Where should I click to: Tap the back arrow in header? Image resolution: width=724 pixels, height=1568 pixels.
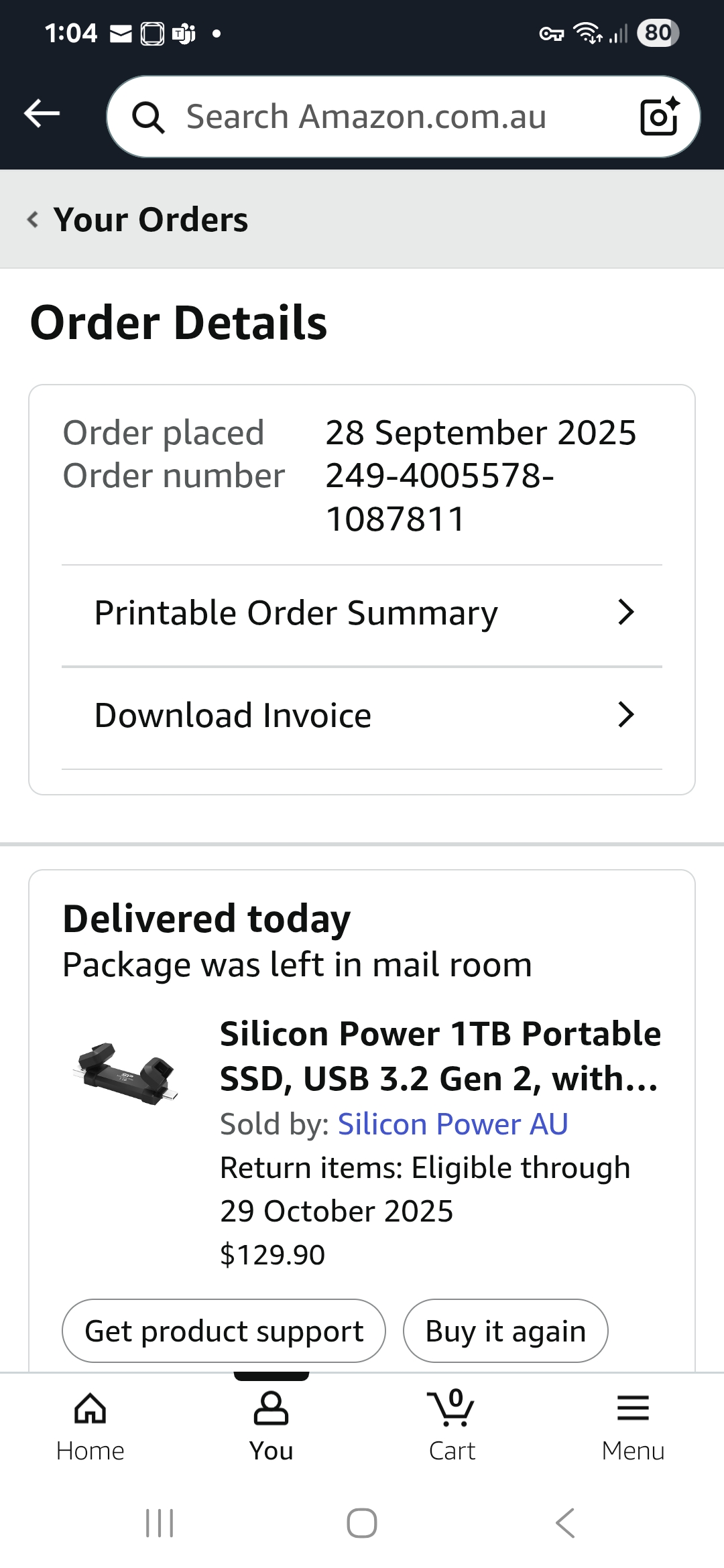pyautogui.click(x=42, y=114)
